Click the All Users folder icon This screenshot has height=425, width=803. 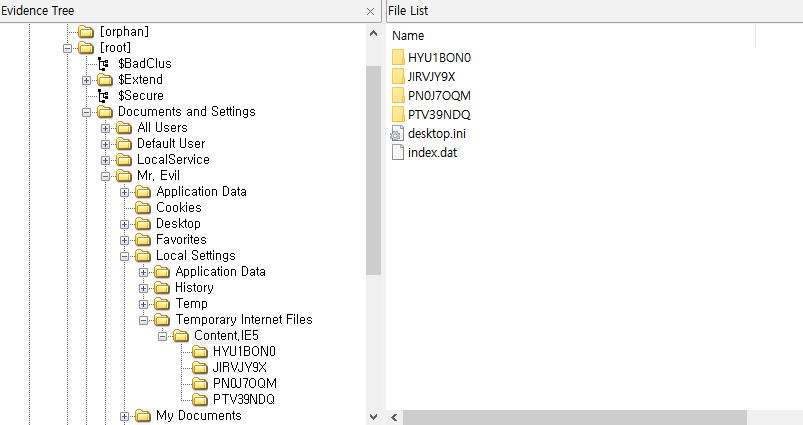pos(124,128)
